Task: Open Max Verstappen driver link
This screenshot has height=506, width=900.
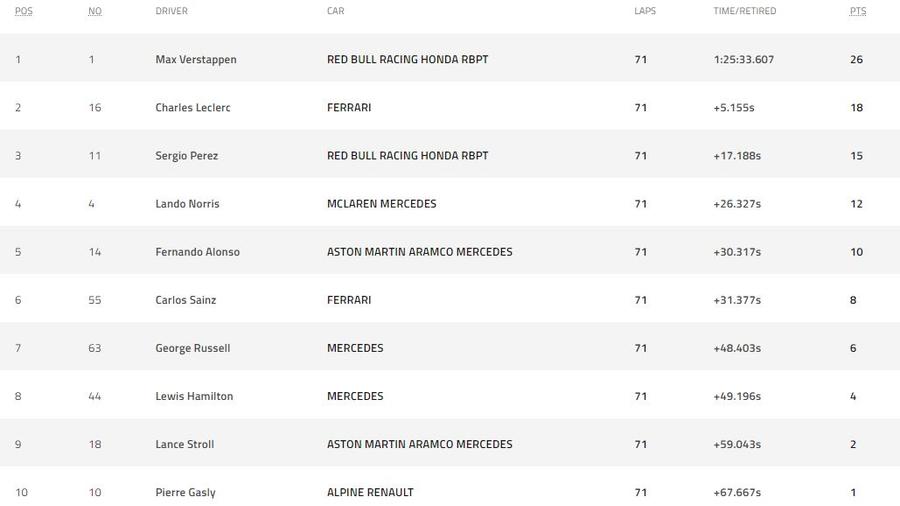Action: coord(196,59)
